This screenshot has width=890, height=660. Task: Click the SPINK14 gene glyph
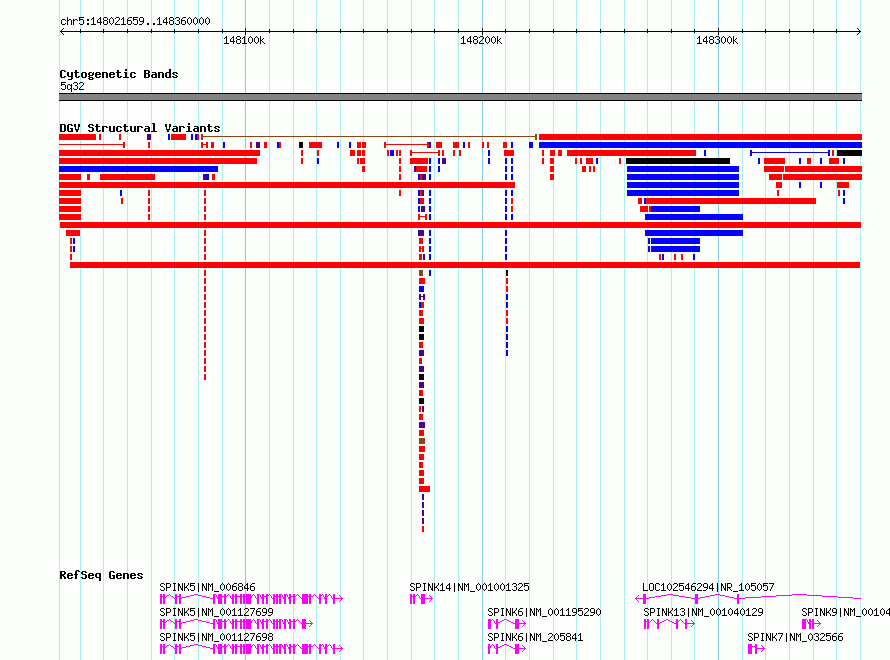421,599
